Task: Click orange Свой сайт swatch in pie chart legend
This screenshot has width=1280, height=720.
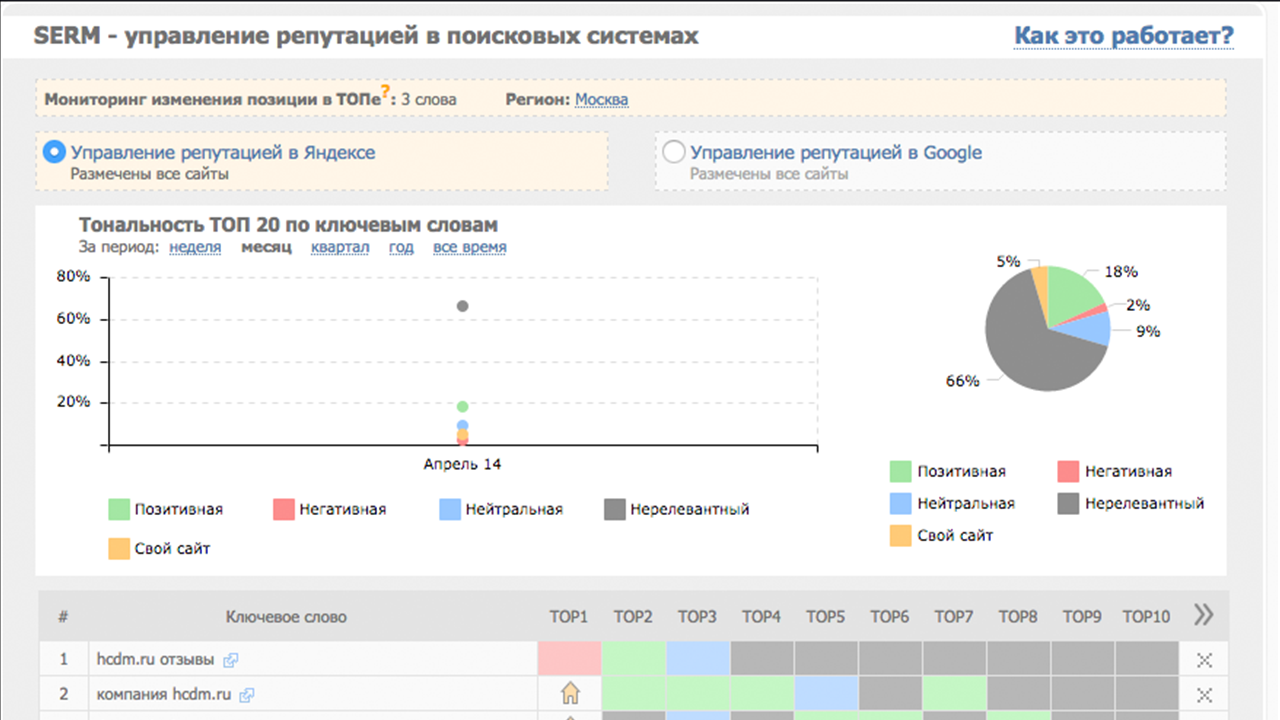Action: coord(900,536)
